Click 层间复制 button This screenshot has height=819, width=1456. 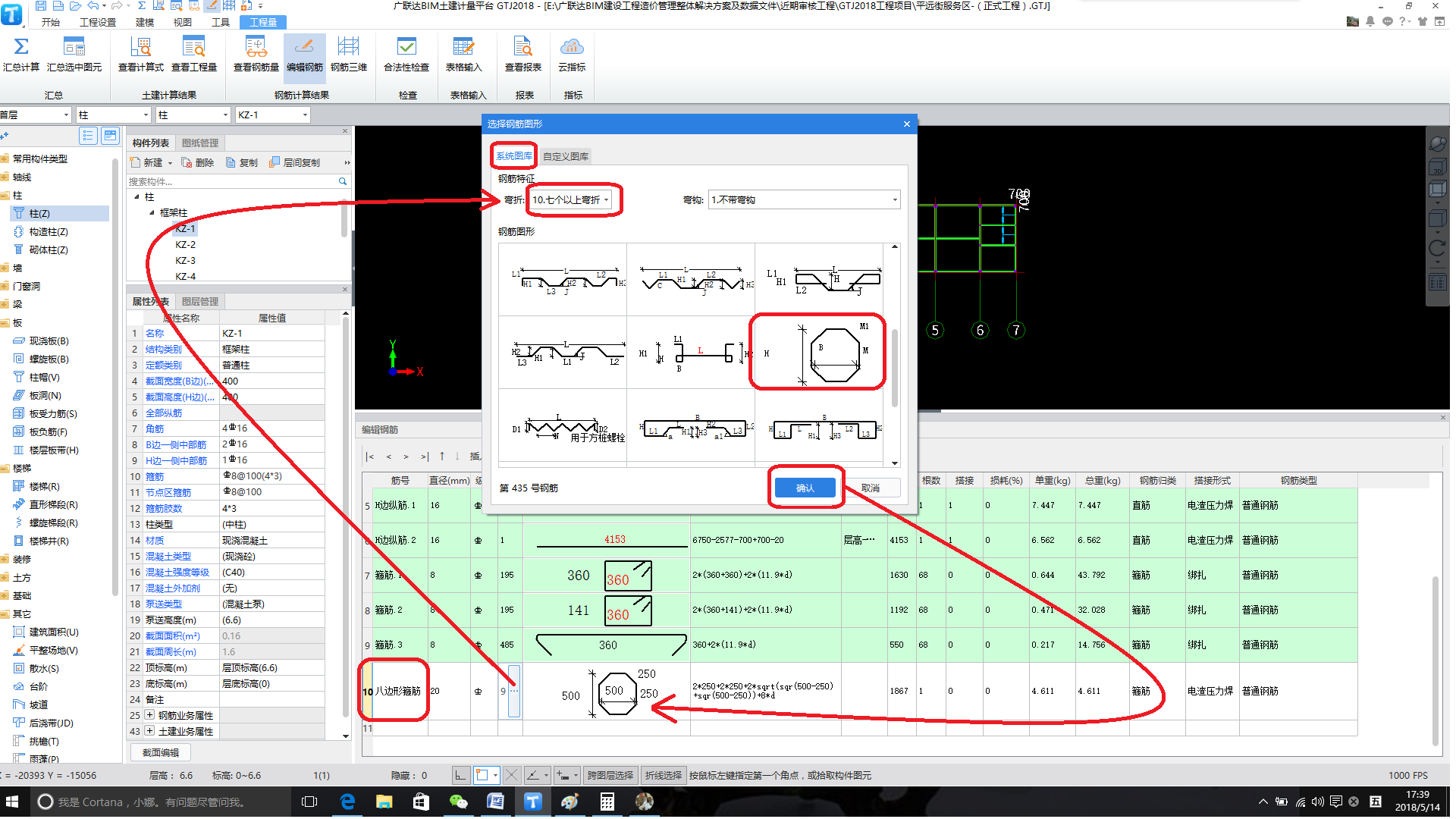[295, 162]
